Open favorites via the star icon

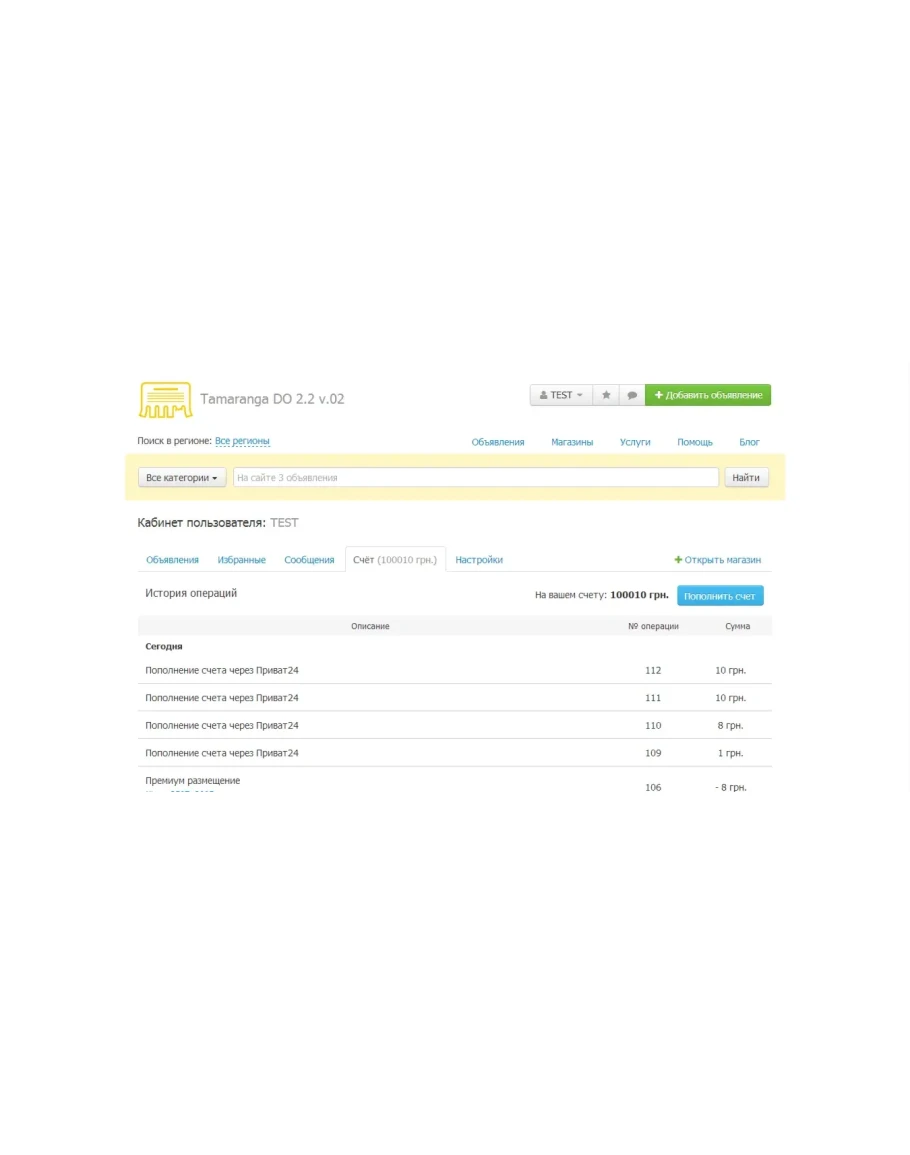coord(606,395)
